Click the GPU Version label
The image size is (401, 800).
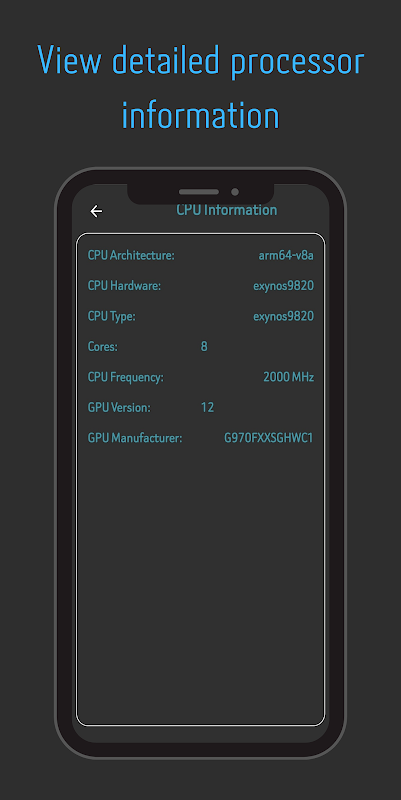tap(119, 408)
